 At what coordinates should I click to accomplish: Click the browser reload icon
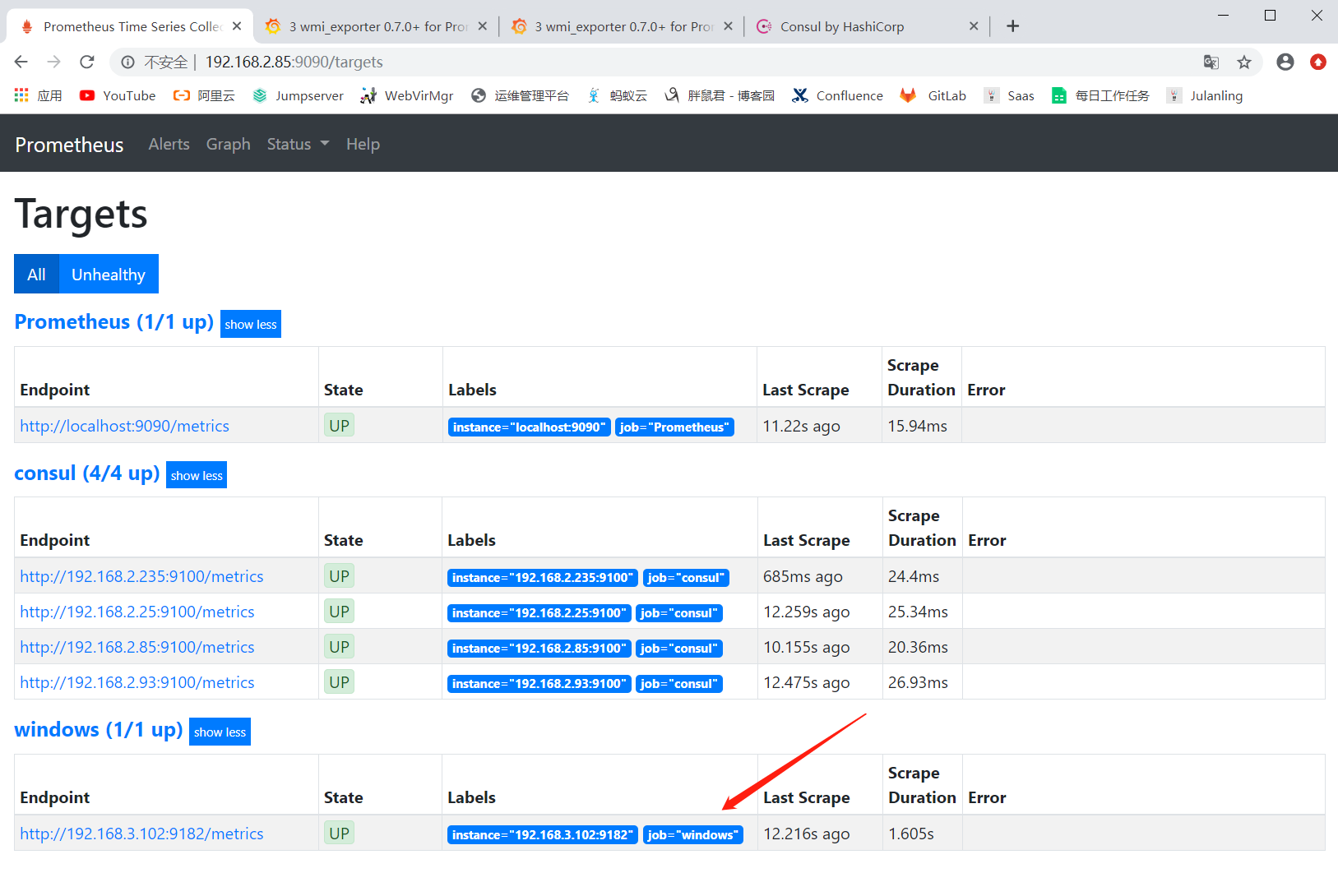(x=87, y=62)
